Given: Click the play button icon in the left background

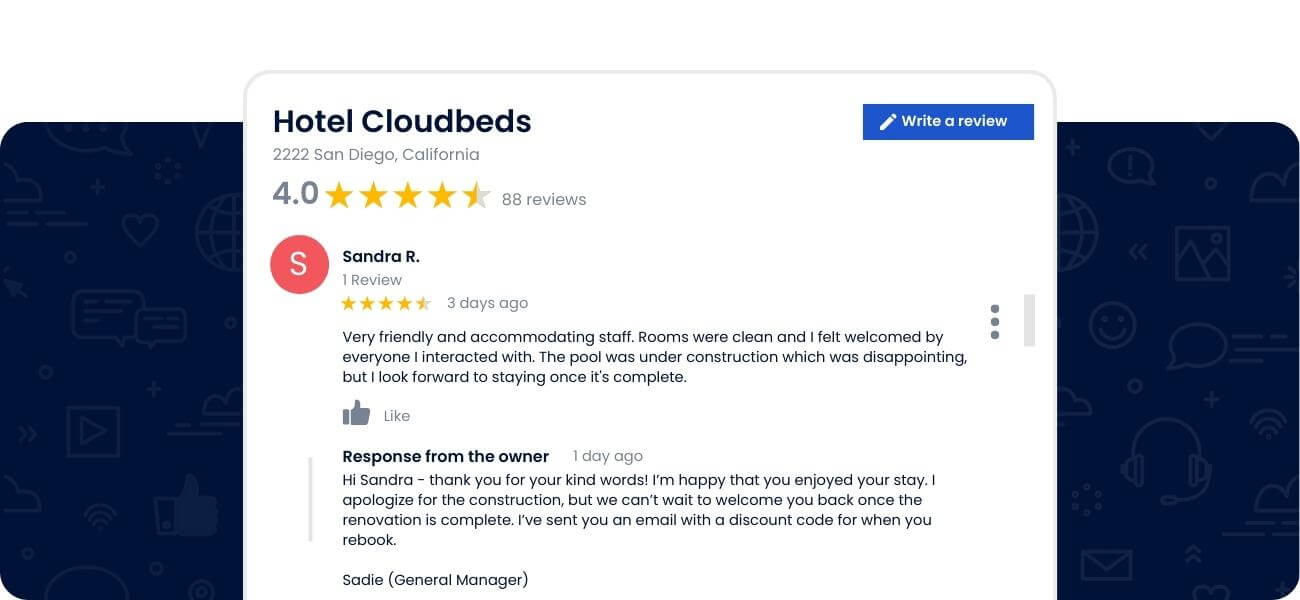Looking at the screenshot, I should click(x=93, y=432).
